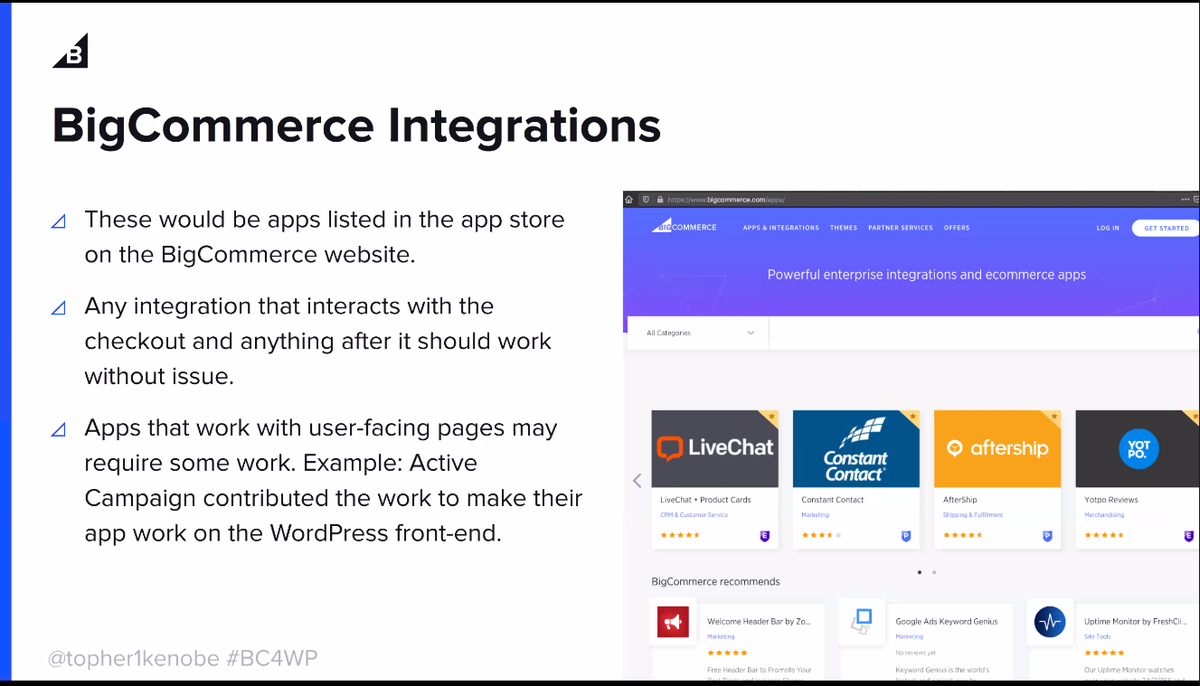The image size is (1200, 686).
Task: Click Marketing link under Welcome Header Bar
Action: (721, 637)
